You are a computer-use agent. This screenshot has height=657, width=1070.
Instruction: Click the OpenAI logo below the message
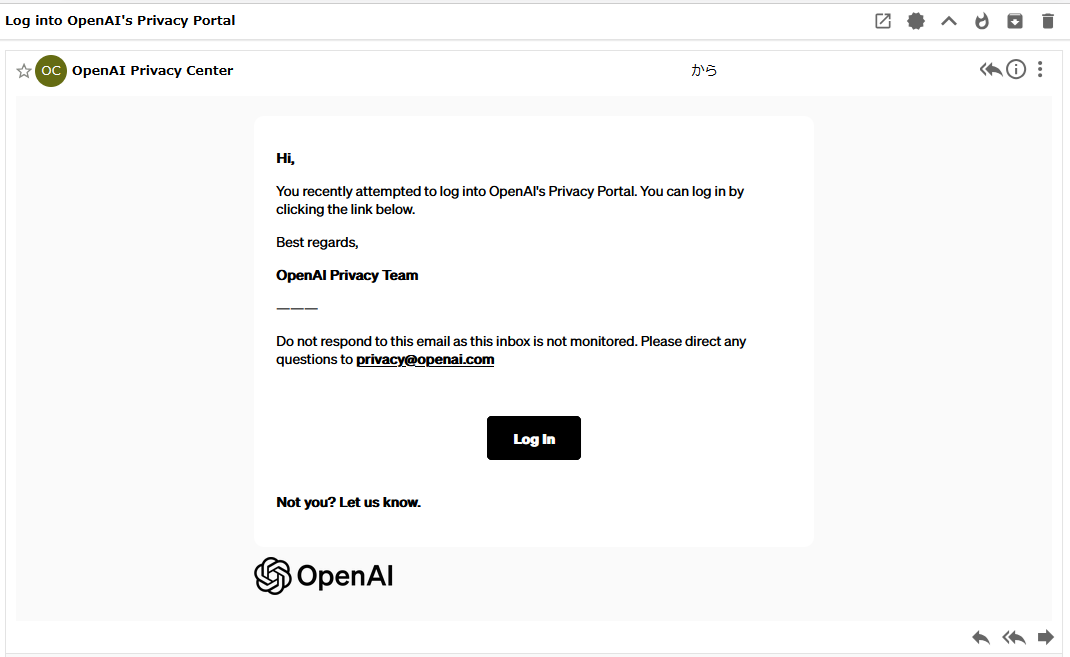pyautogui.click(x=323, y=576)
